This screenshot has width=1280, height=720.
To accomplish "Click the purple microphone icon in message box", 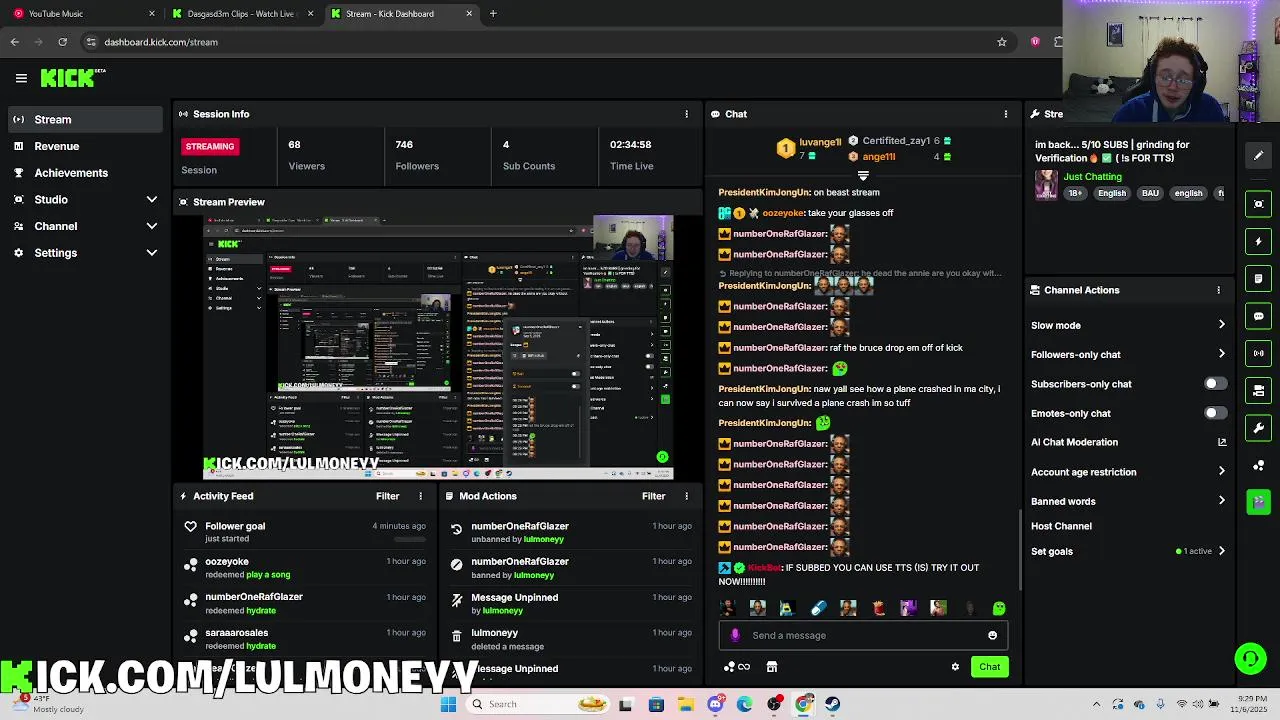I will point(735,635).
